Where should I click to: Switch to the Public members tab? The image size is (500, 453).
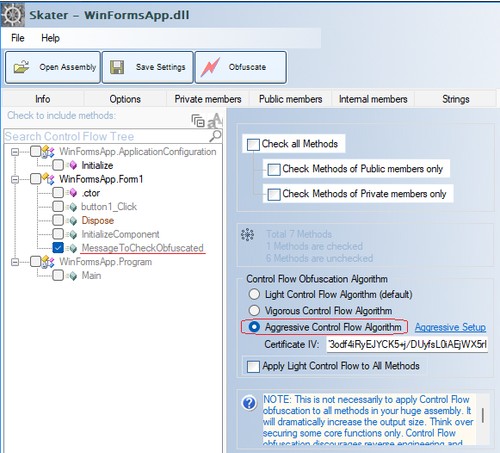coord(290,99)
